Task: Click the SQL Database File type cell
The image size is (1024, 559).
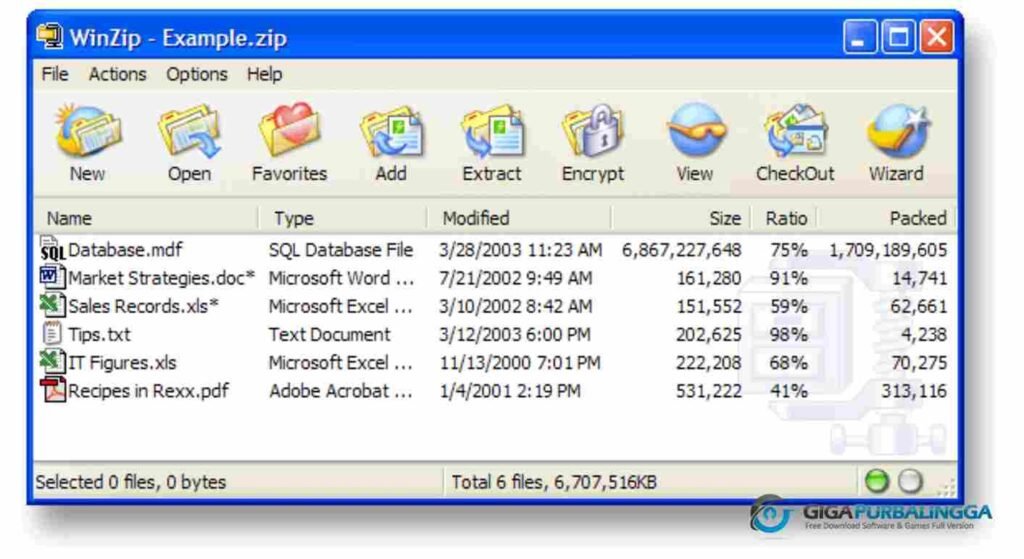Action: [341, 250]
